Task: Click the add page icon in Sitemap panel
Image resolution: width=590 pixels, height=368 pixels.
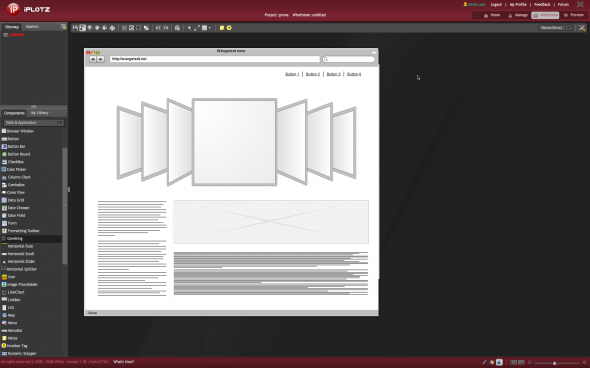Action: 63,26
